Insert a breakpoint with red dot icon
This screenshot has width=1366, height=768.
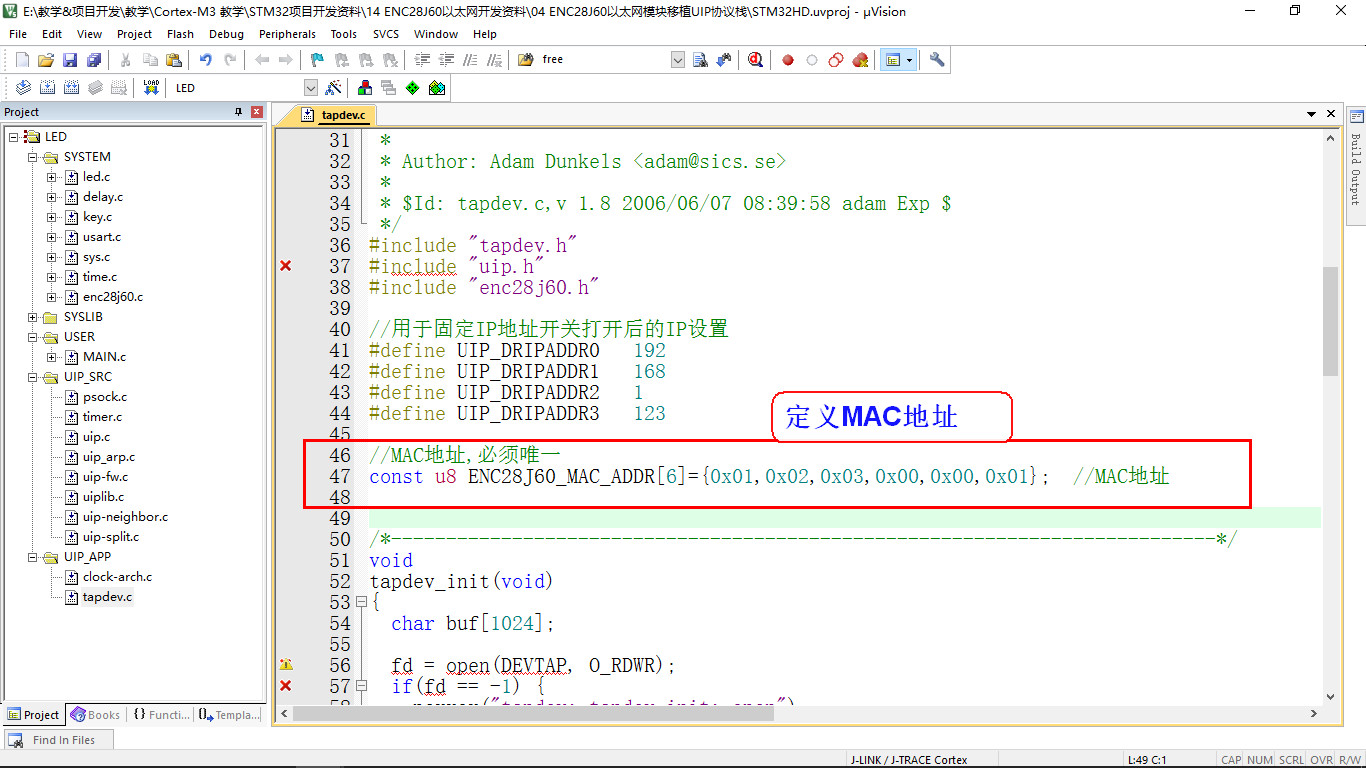(x=788, y=60)
